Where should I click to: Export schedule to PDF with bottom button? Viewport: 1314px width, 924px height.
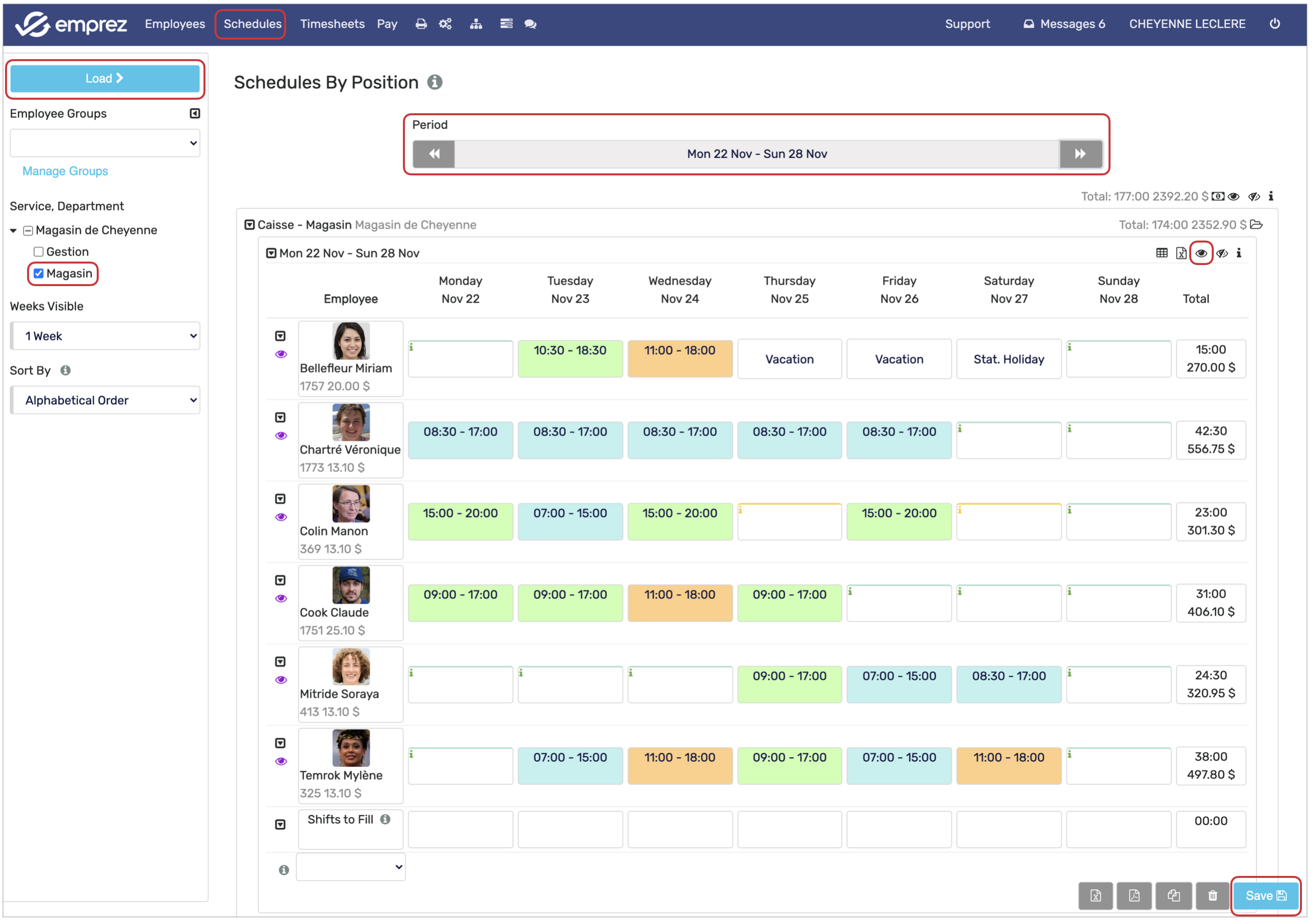tap(1134, 895)
